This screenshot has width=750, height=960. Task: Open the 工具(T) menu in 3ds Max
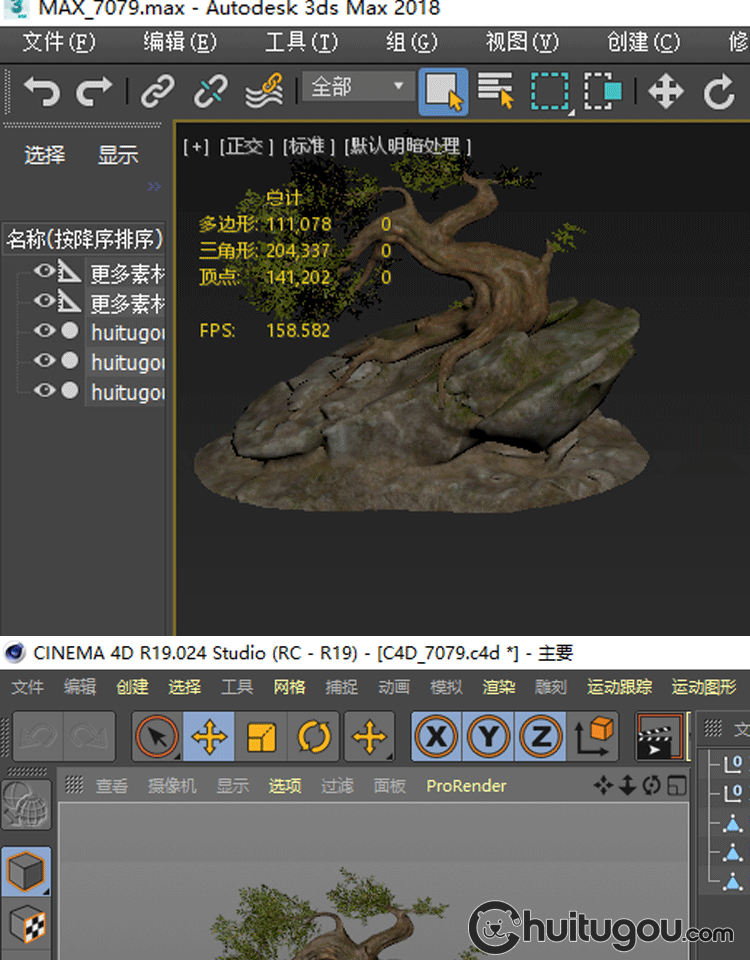tap(301, 42)
